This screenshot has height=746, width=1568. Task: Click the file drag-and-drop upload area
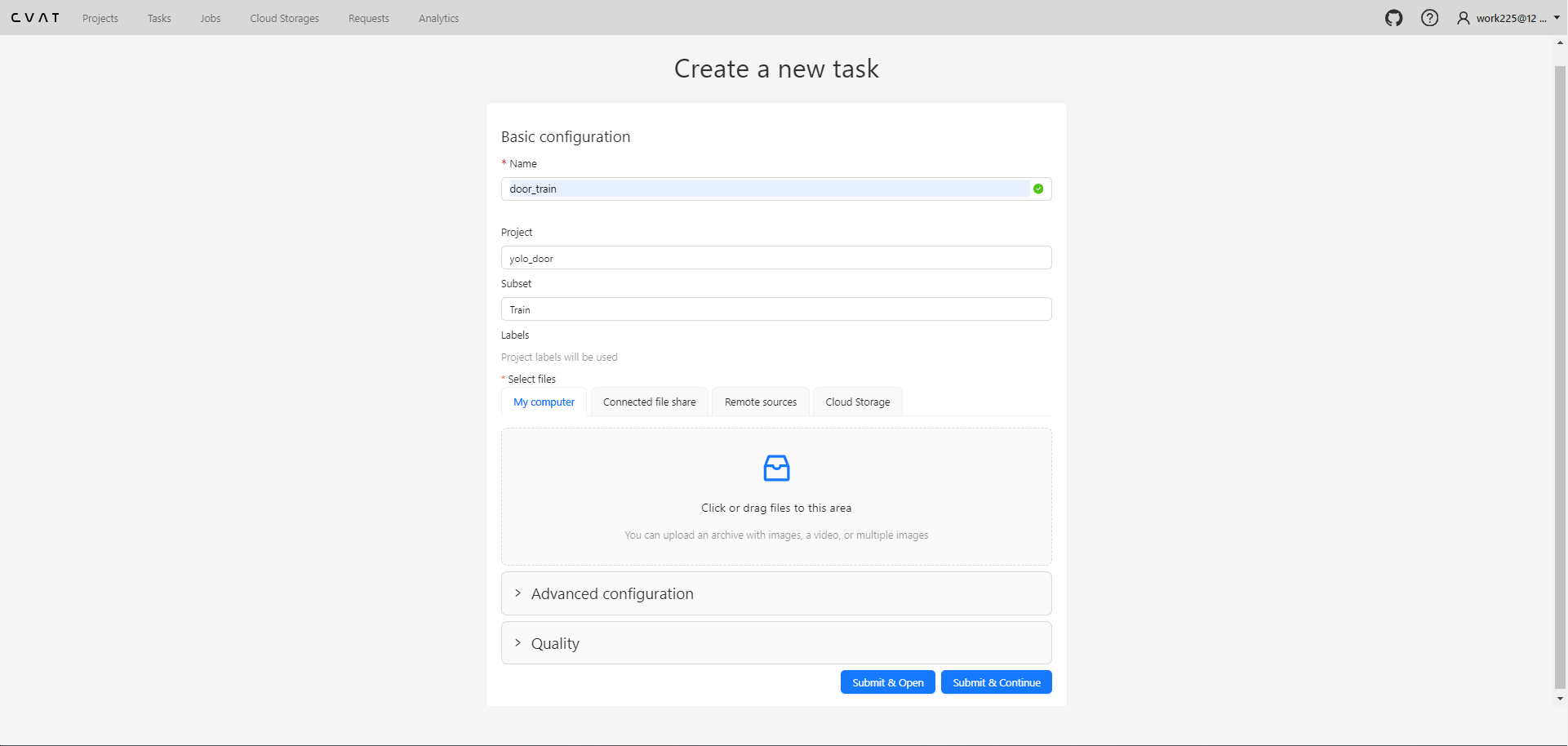(x=776, y=496)
